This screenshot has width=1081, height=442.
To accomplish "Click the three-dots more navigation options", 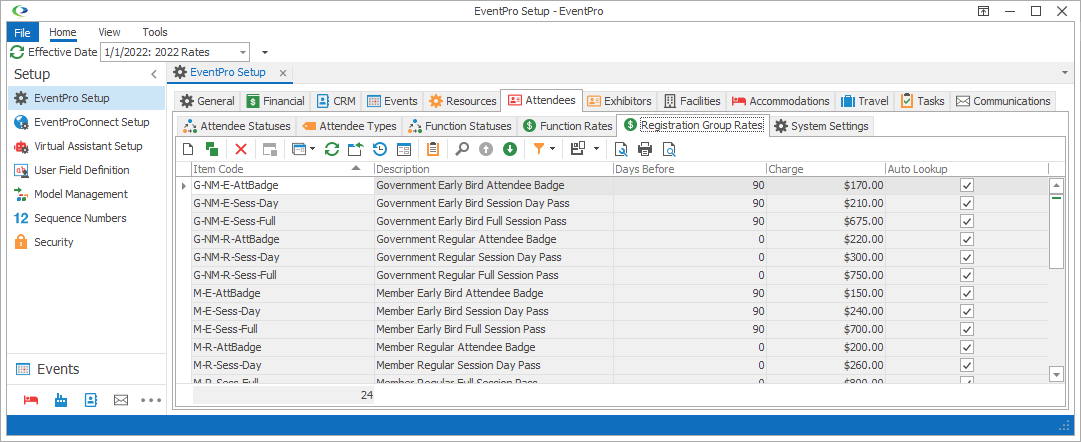I will 150,400.
